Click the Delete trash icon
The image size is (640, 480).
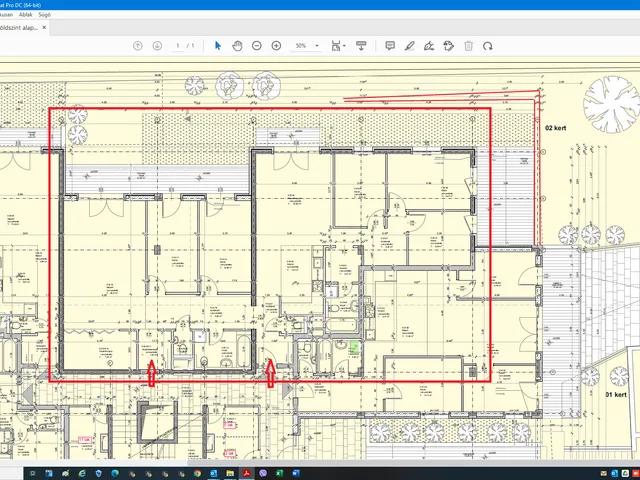coord(467,46)
